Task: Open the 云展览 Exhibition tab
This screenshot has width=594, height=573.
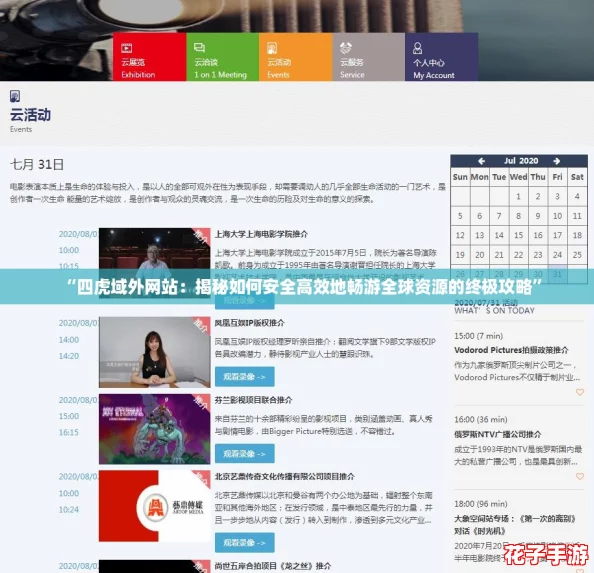Action: [x=150, y=57]
